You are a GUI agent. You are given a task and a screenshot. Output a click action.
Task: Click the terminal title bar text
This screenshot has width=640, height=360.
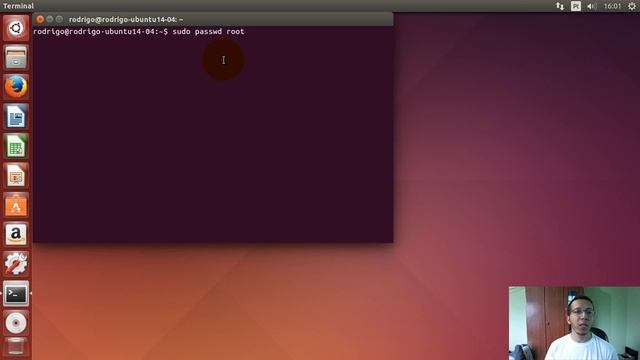tap(126, 20)
